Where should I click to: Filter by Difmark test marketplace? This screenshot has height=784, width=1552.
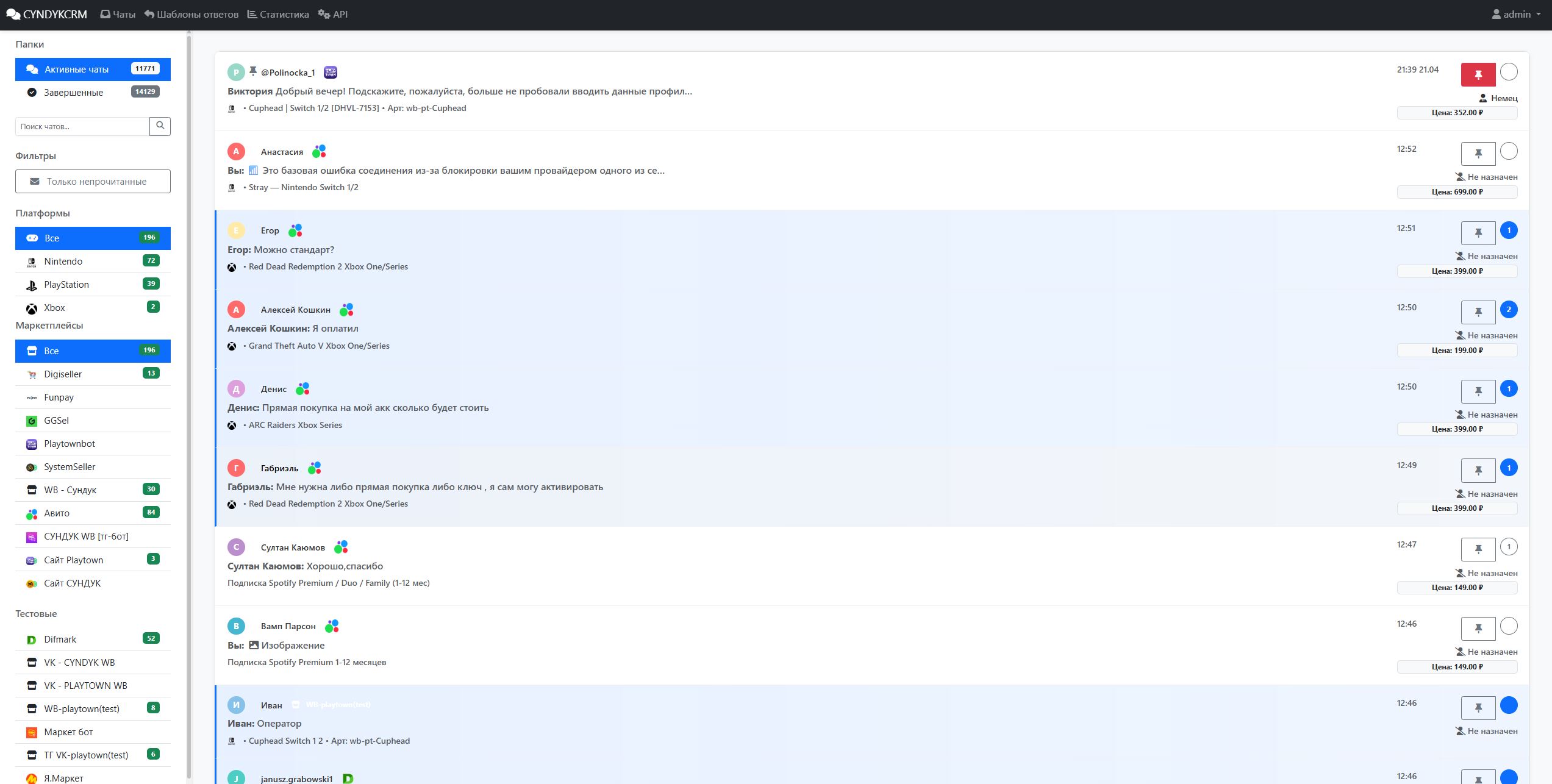[93, 639]
